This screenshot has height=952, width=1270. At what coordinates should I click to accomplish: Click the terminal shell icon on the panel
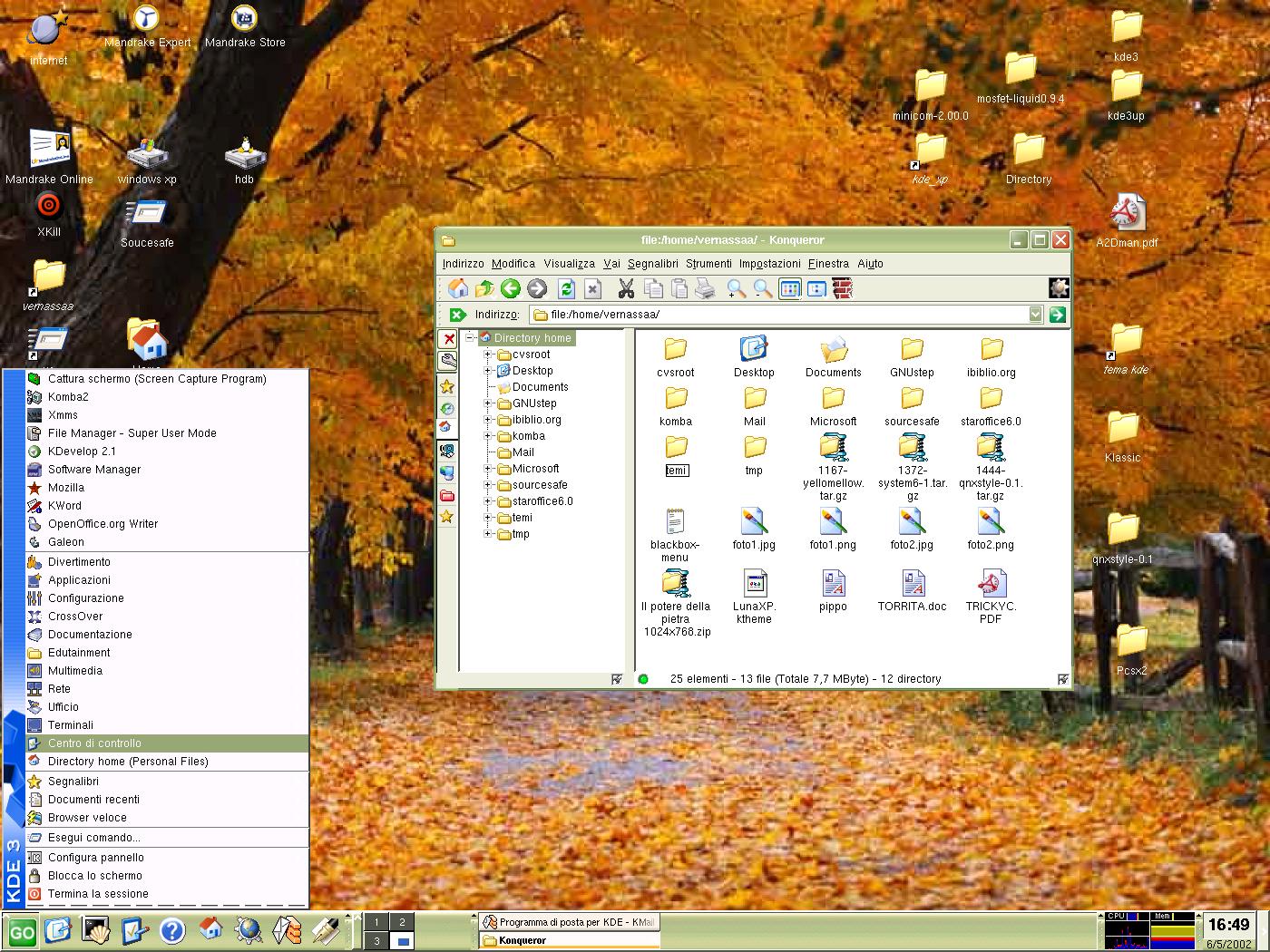coord(95,930)
